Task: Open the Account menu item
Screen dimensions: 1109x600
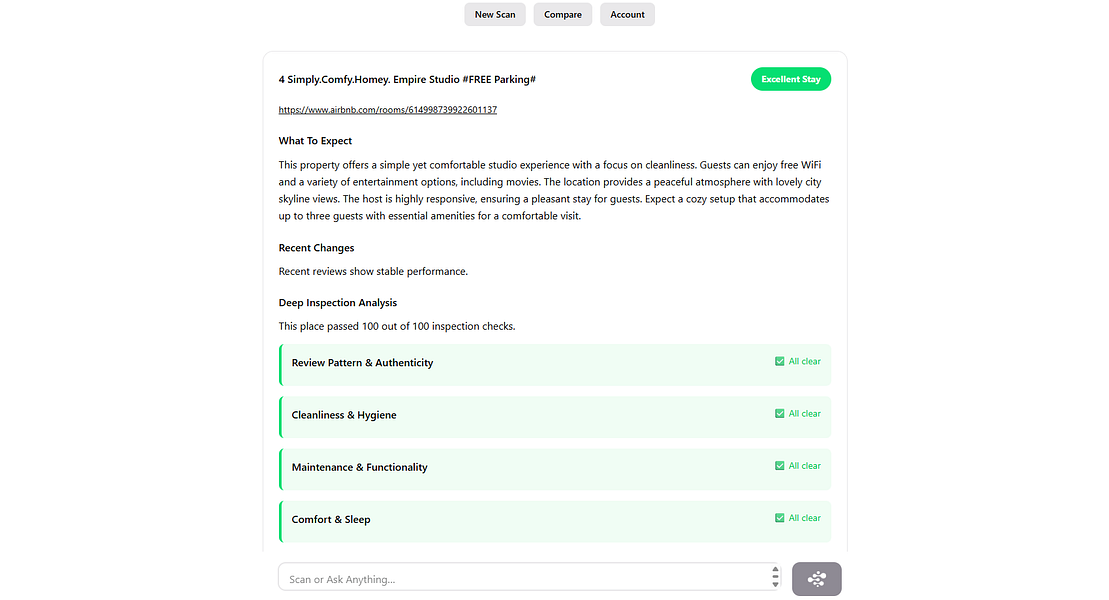Action: click(x=627, y=14)
